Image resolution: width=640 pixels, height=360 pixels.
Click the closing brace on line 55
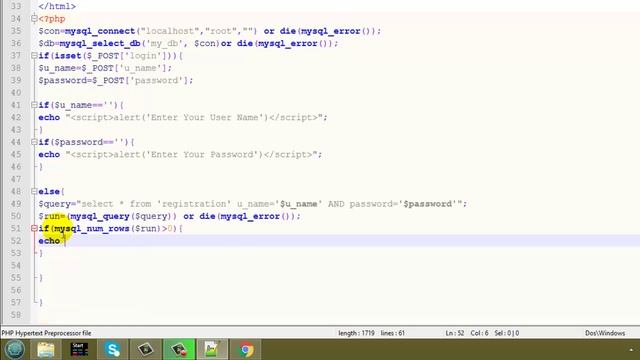tap(41, 278)
